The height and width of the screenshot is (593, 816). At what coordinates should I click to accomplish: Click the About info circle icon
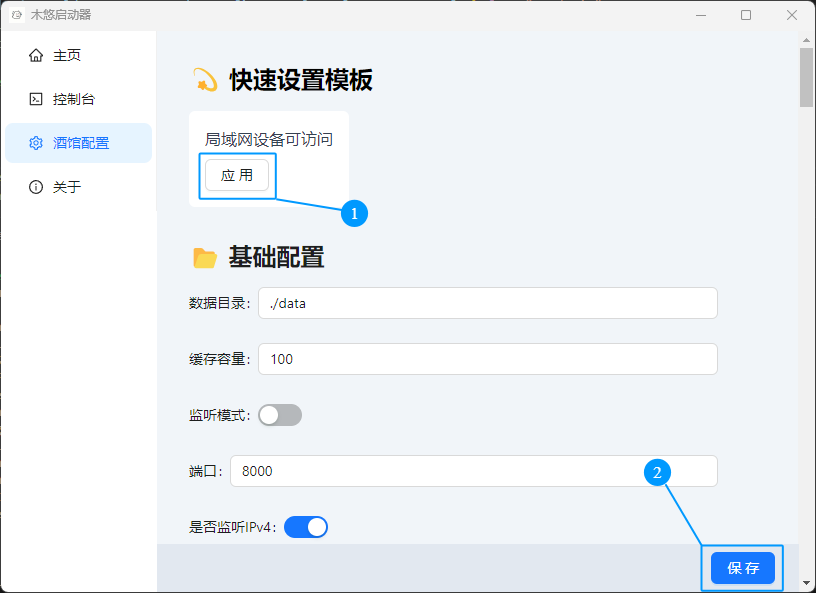point(36,187)
